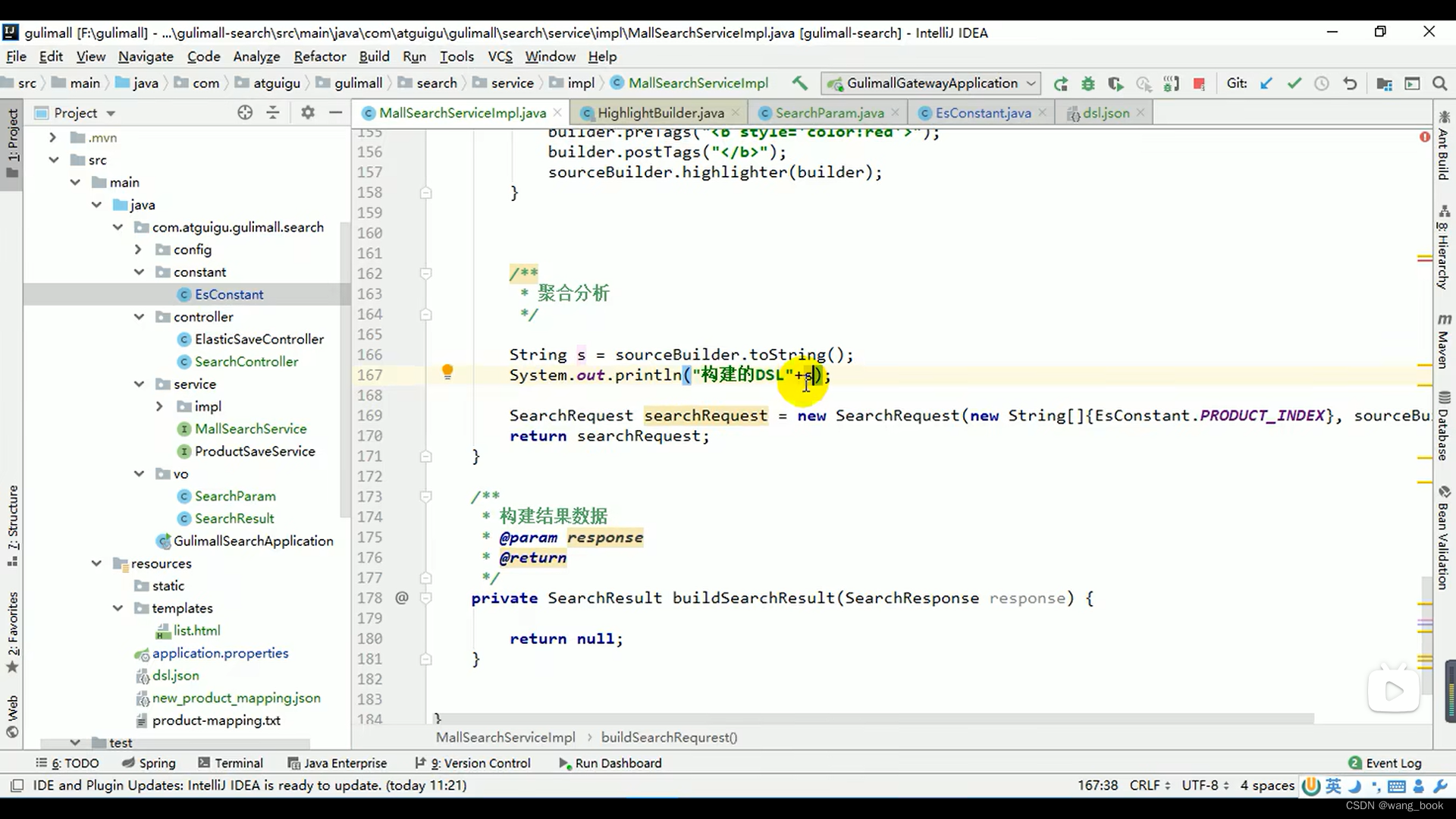Select SearchController in the project tree

pyautogui.click(x=246, y=362)
